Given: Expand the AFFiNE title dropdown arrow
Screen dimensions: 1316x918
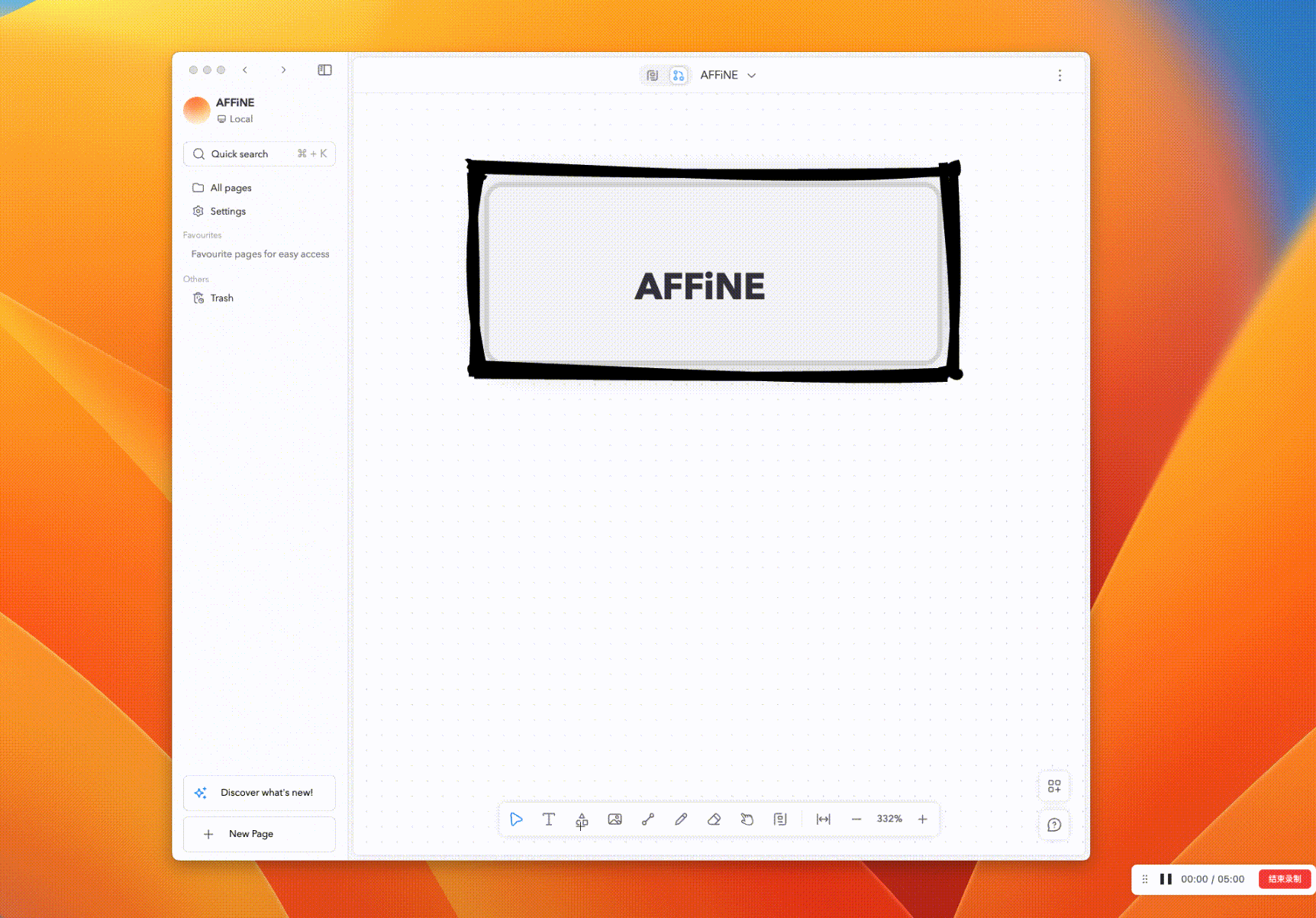Looking at the screenshot, I should pyautogui.click(x=751, y=75).
